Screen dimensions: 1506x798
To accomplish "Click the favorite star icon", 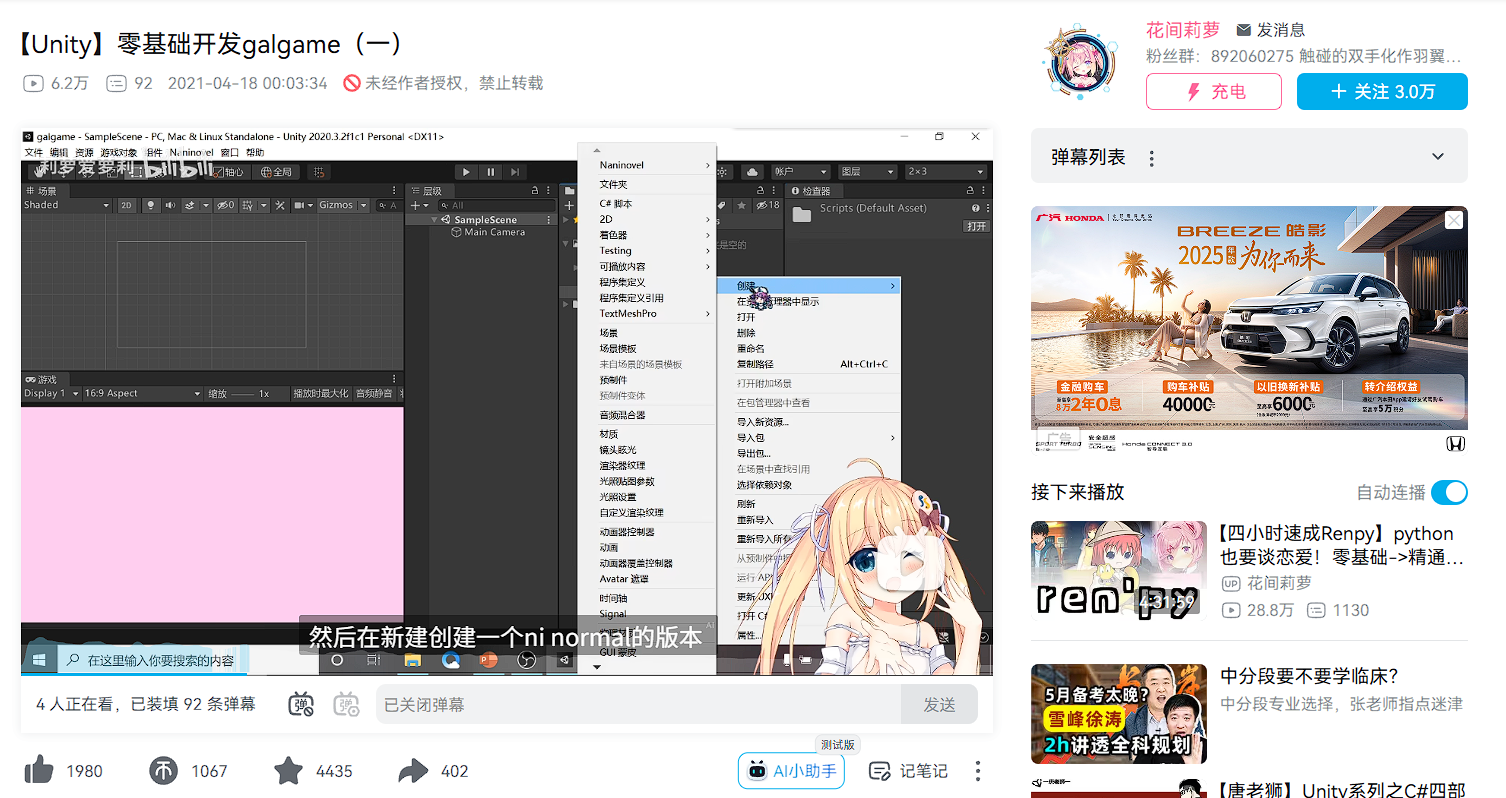I will [x=289, y=770].
